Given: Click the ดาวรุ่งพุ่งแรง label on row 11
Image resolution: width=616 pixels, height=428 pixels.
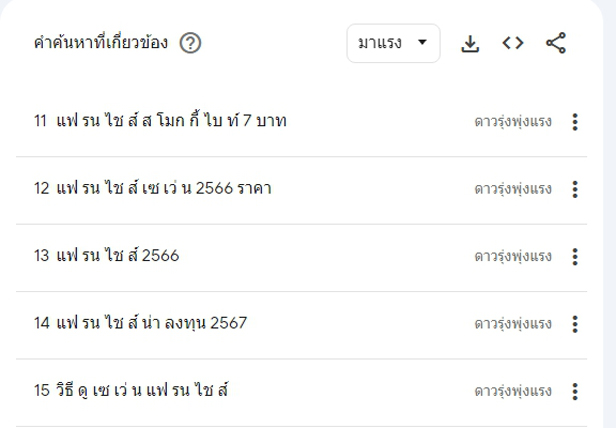Looking at the screenshot, I should point(513,122).
